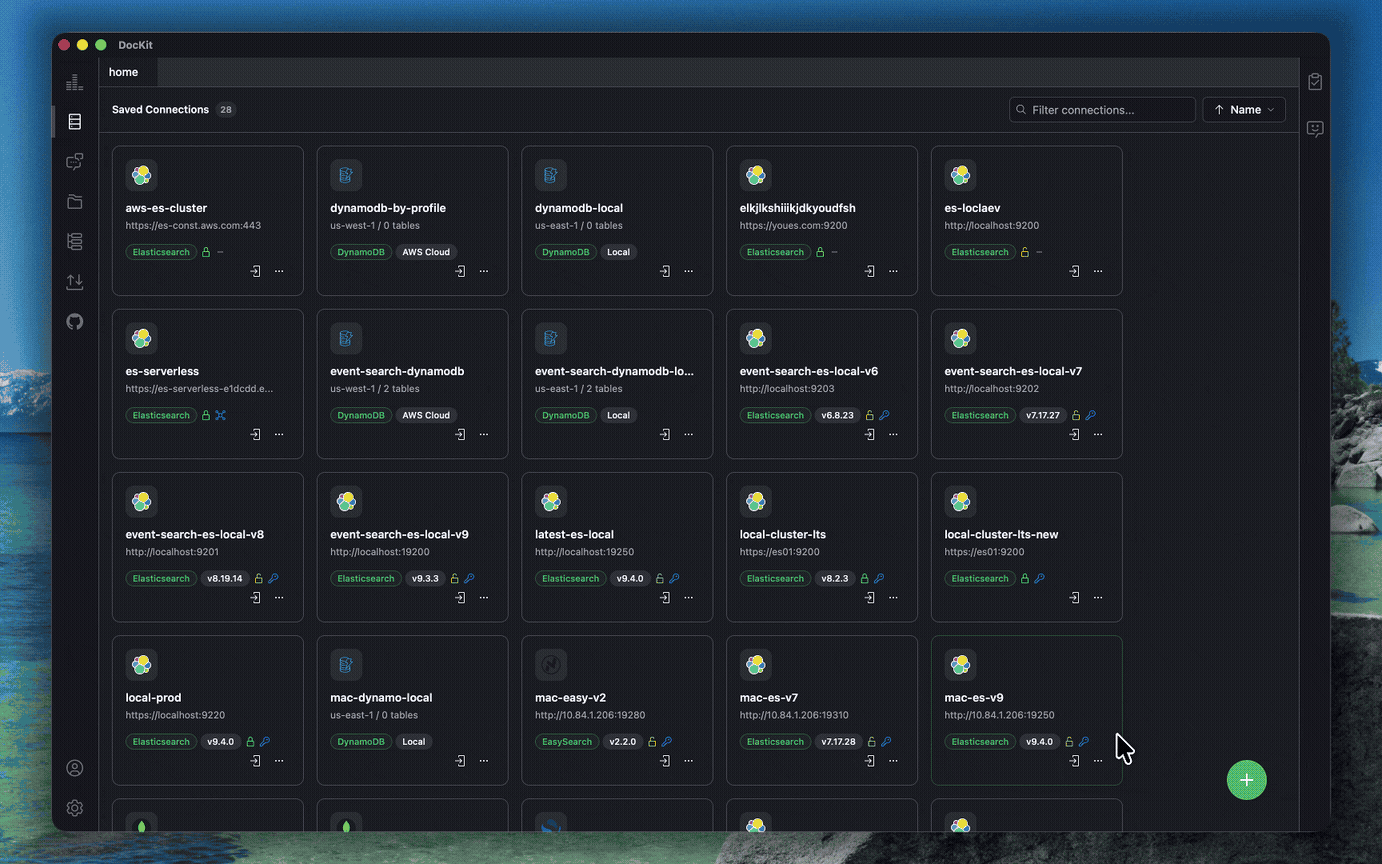Connect to es-serverless via its login icon

click(256, 434)
